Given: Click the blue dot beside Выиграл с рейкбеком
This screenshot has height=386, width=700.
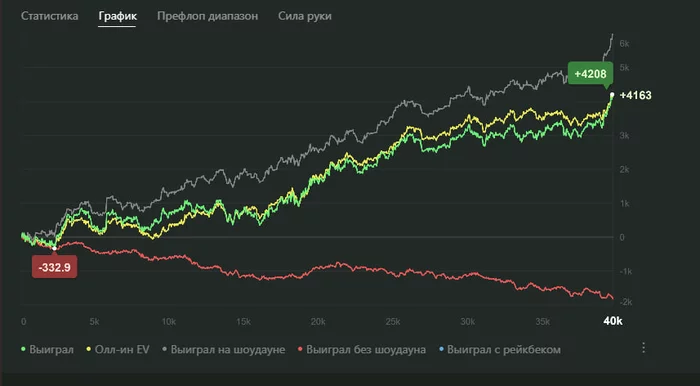Looking at the screenshot, I should (442, 349).
